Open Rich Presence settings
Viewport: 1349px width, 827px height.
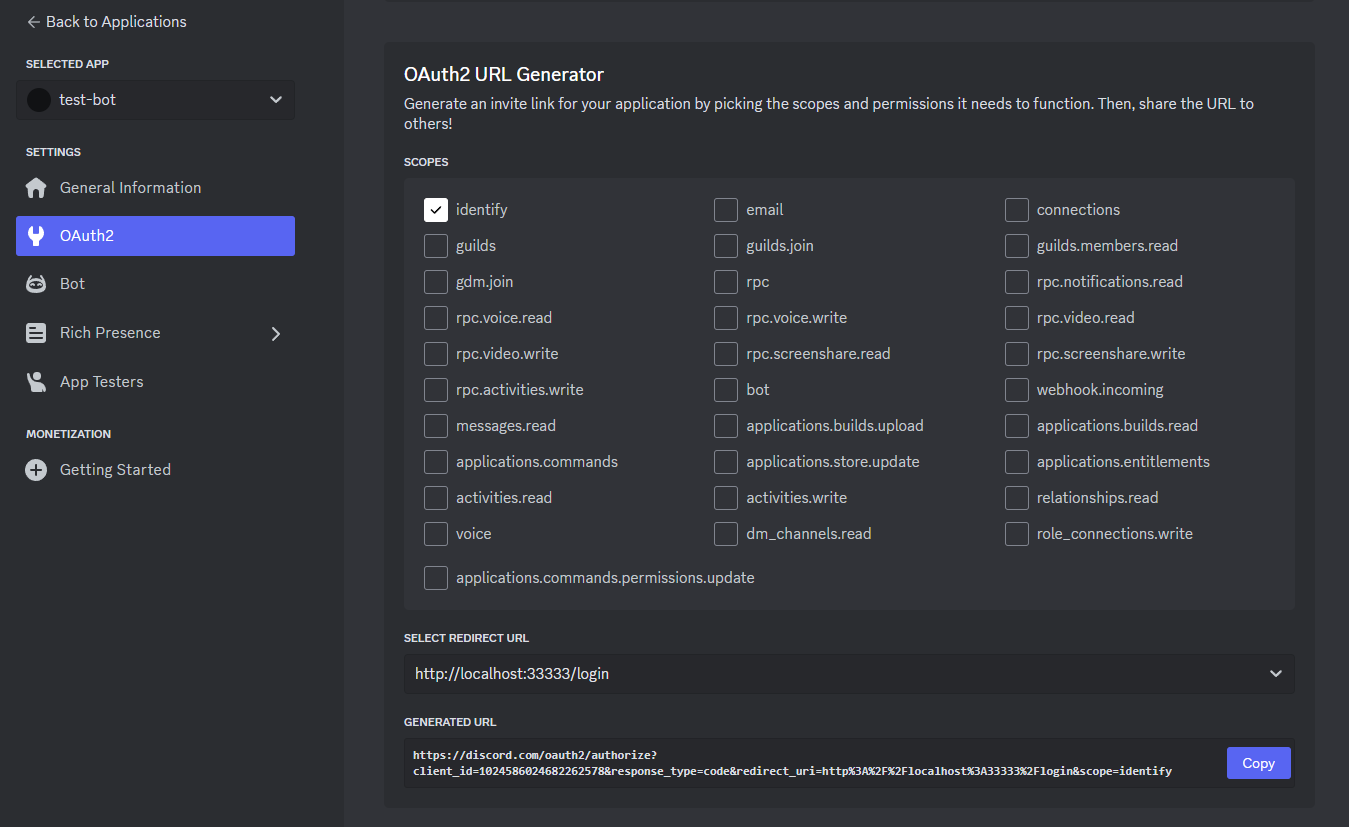point(155,333)
